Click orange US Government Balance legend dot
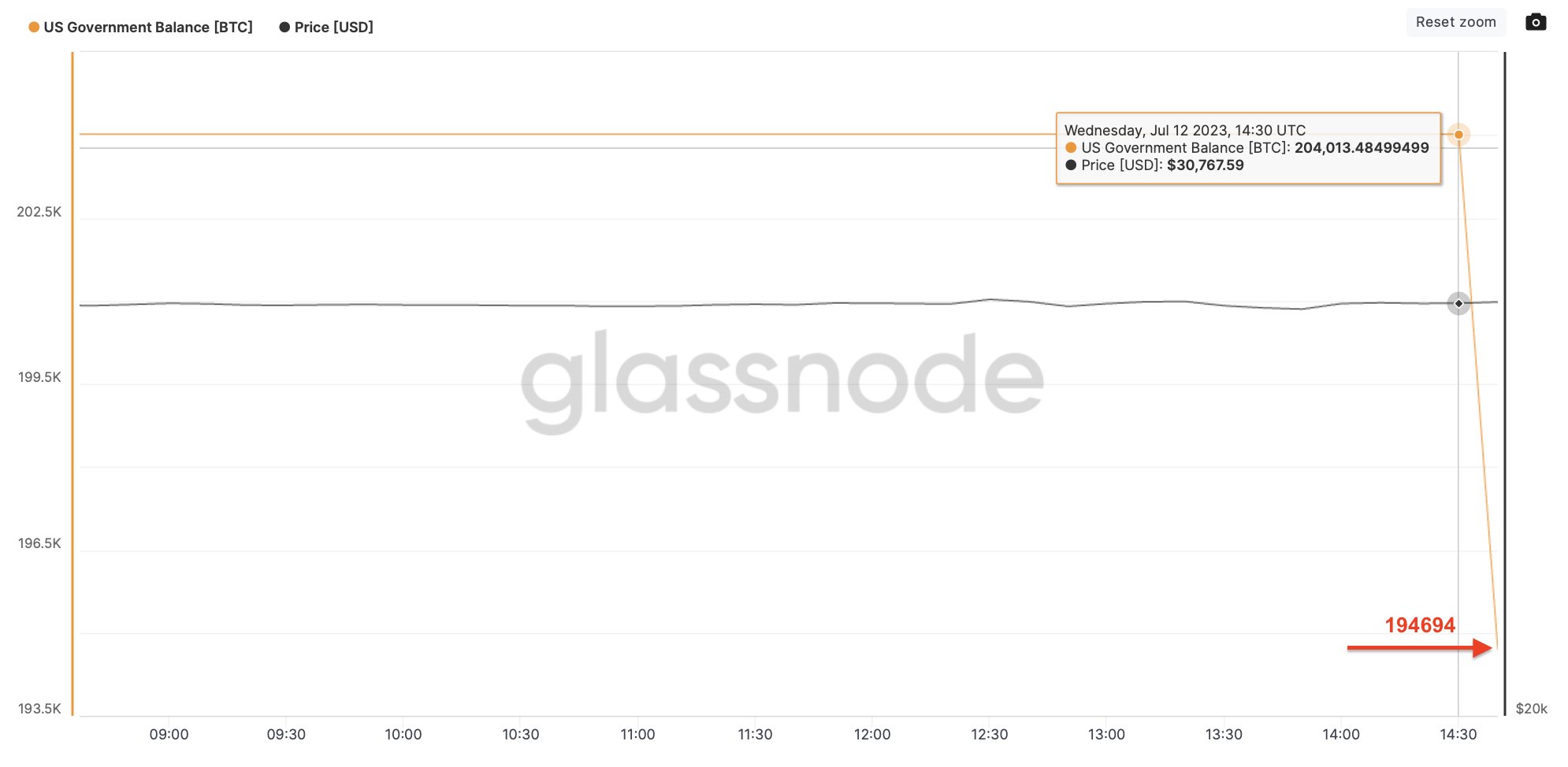Screen dimensions: 1568x767 pos(34,28)
